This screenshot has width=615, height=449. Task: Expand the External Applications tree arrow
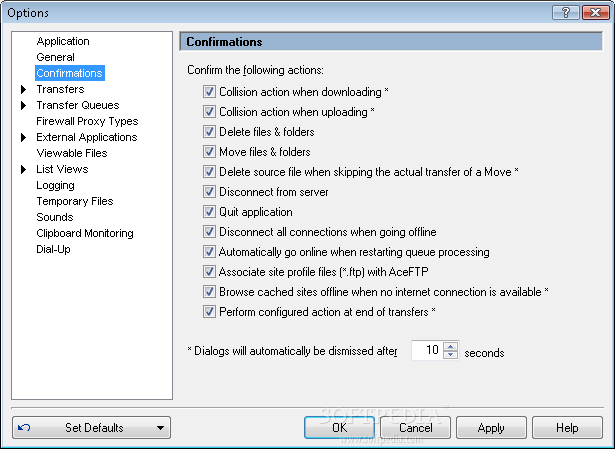point(24,137)
